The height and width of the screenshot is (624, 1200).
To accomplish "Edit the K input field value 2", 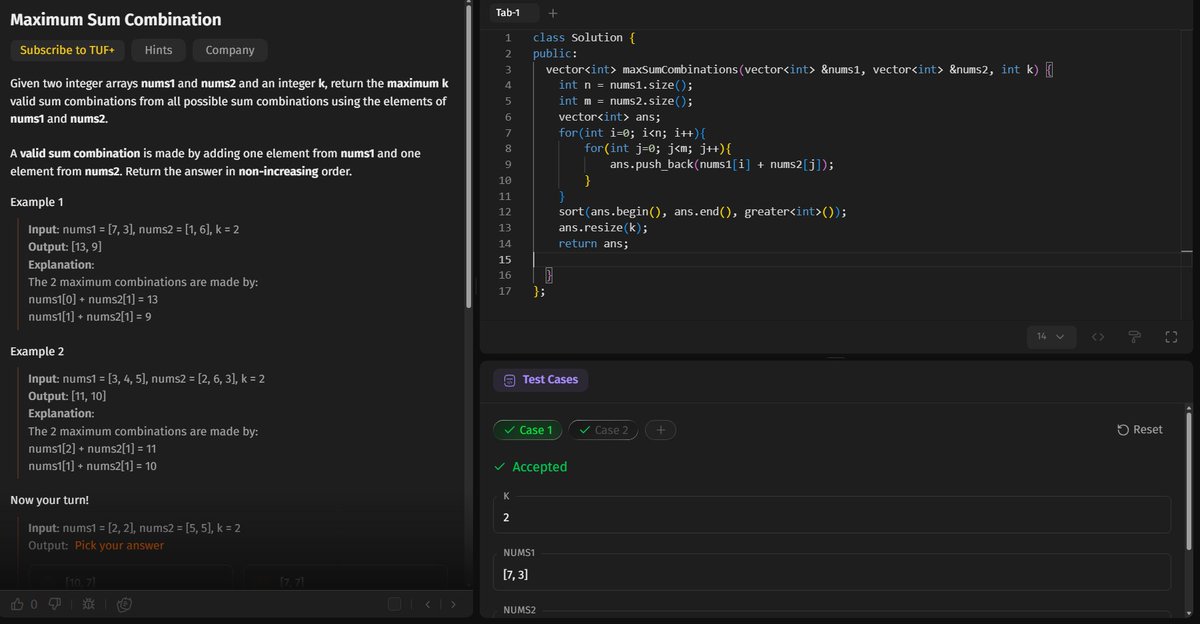I will click(x=831, y=515).
